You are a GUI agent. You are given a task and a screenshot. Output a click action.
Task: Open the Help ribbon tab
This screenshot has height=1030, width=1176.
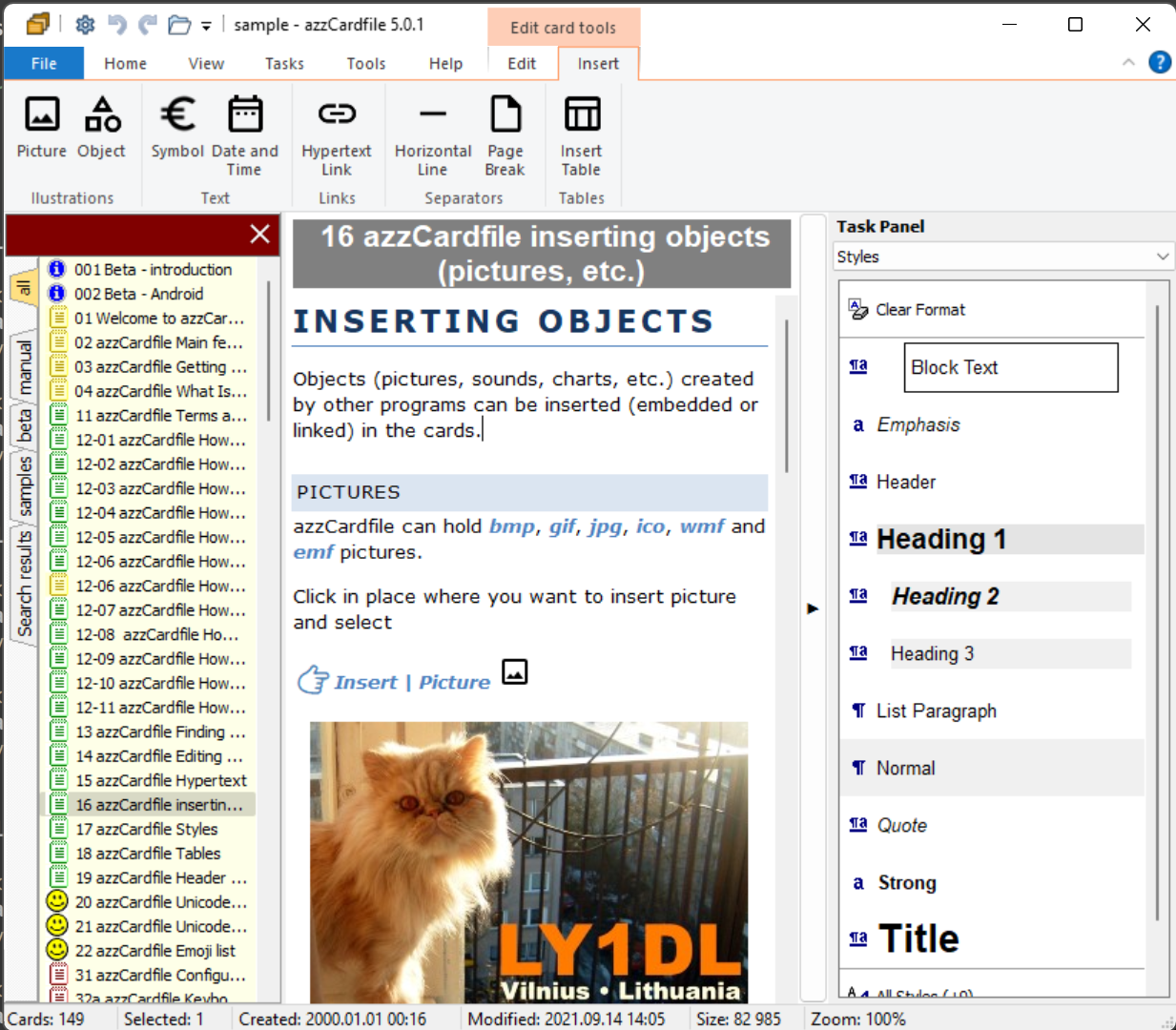445,63
